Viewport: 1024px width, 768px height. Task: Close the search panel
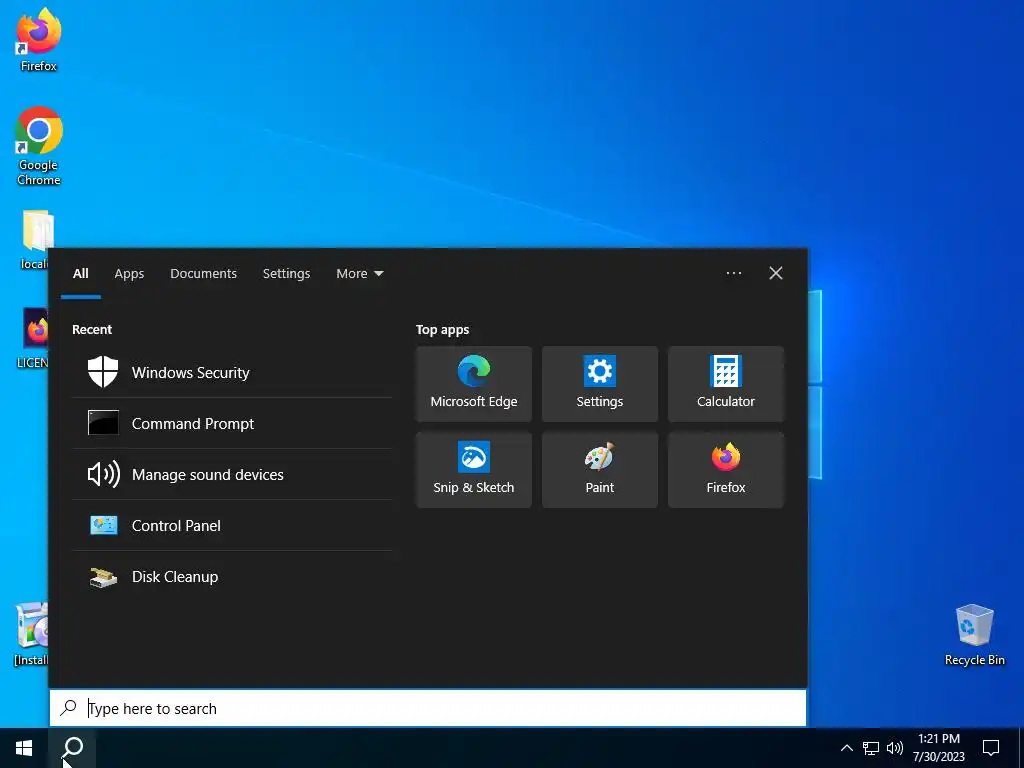coord(775,273)
